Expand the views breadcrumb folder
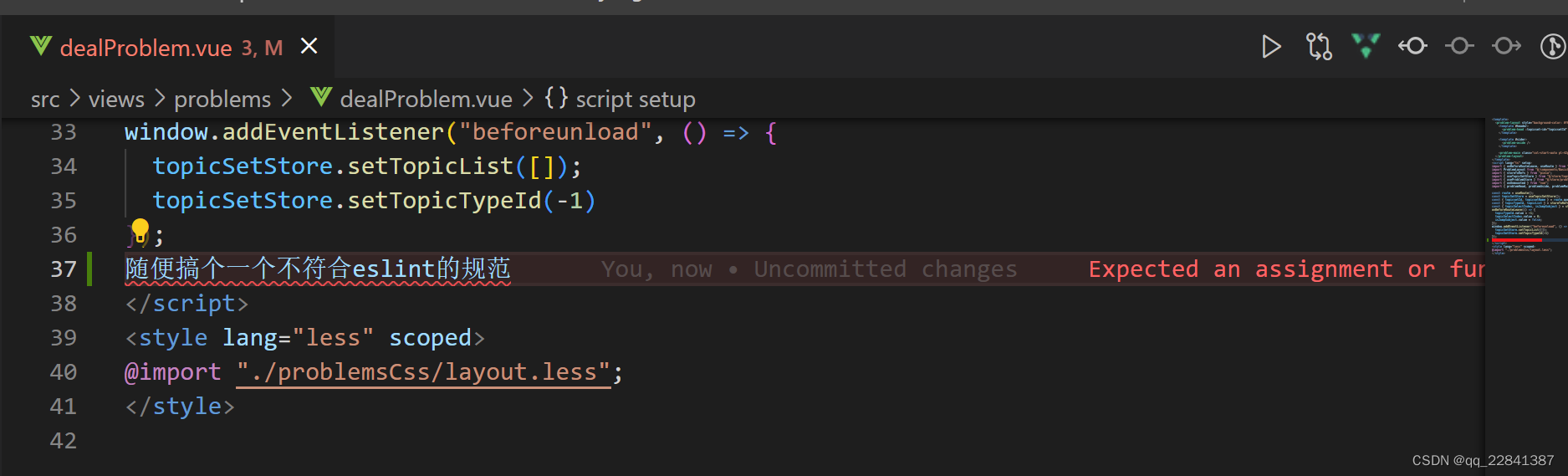The image size is (1568, 476). [116, 100]
